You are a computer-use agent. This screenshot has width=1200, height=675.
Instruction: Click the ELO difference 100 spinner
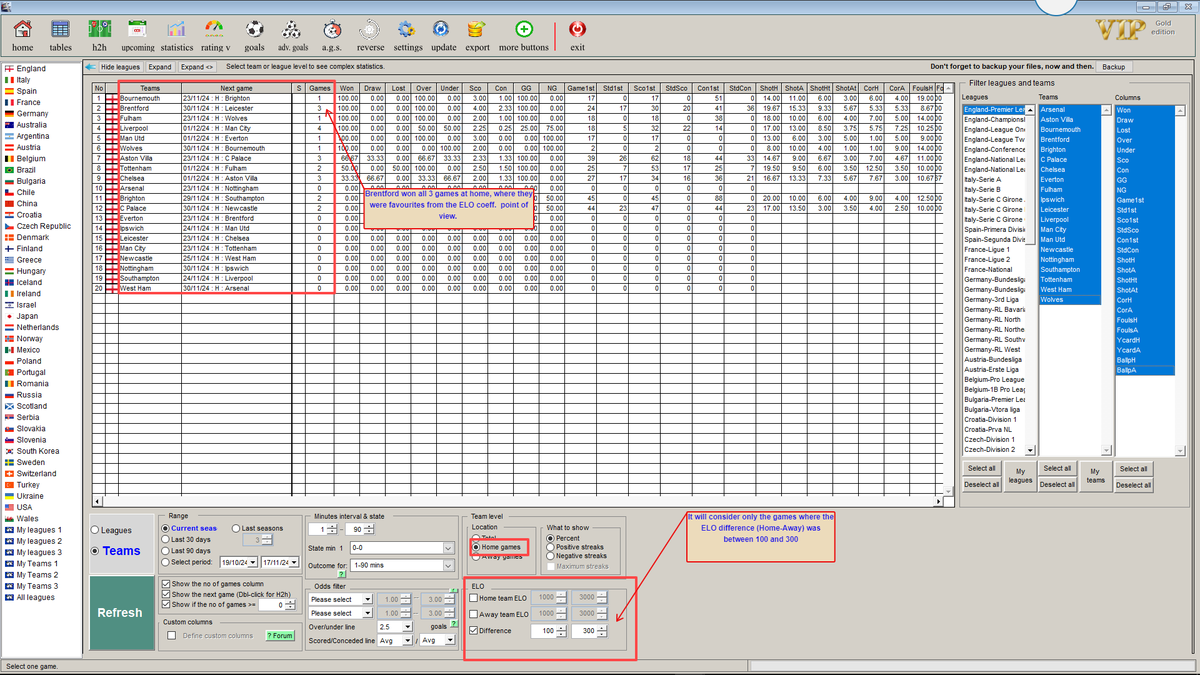click(548, 631)
